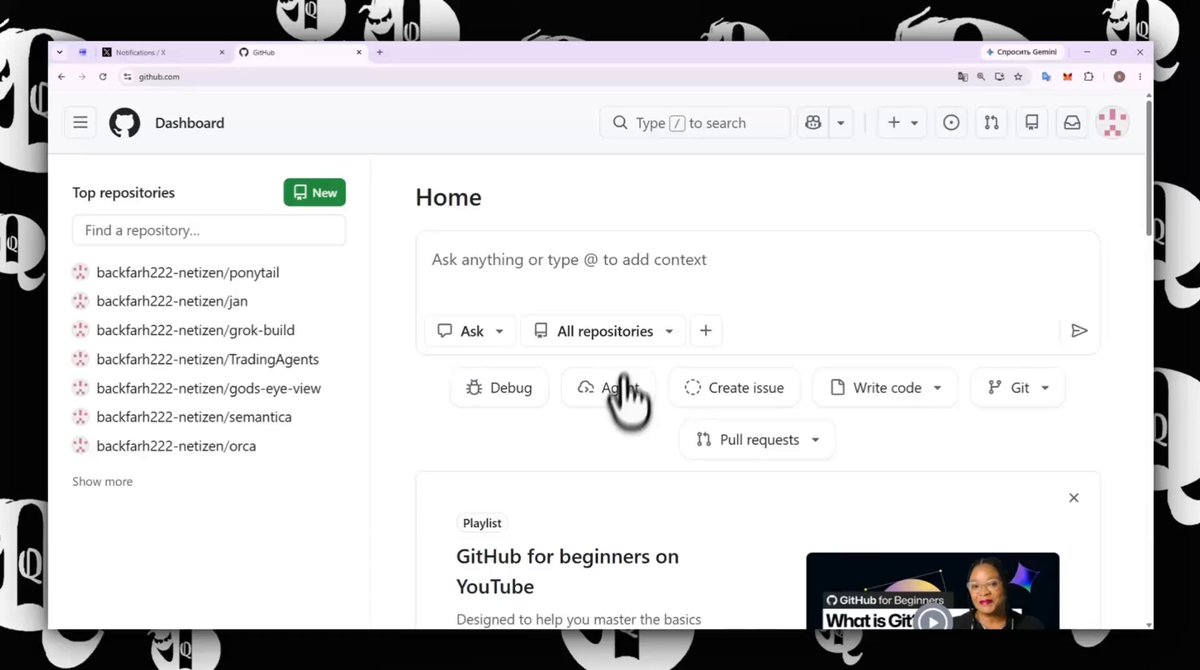Add an attachment with the plus button
The image size is (1200, 670).
pos(706,331)
